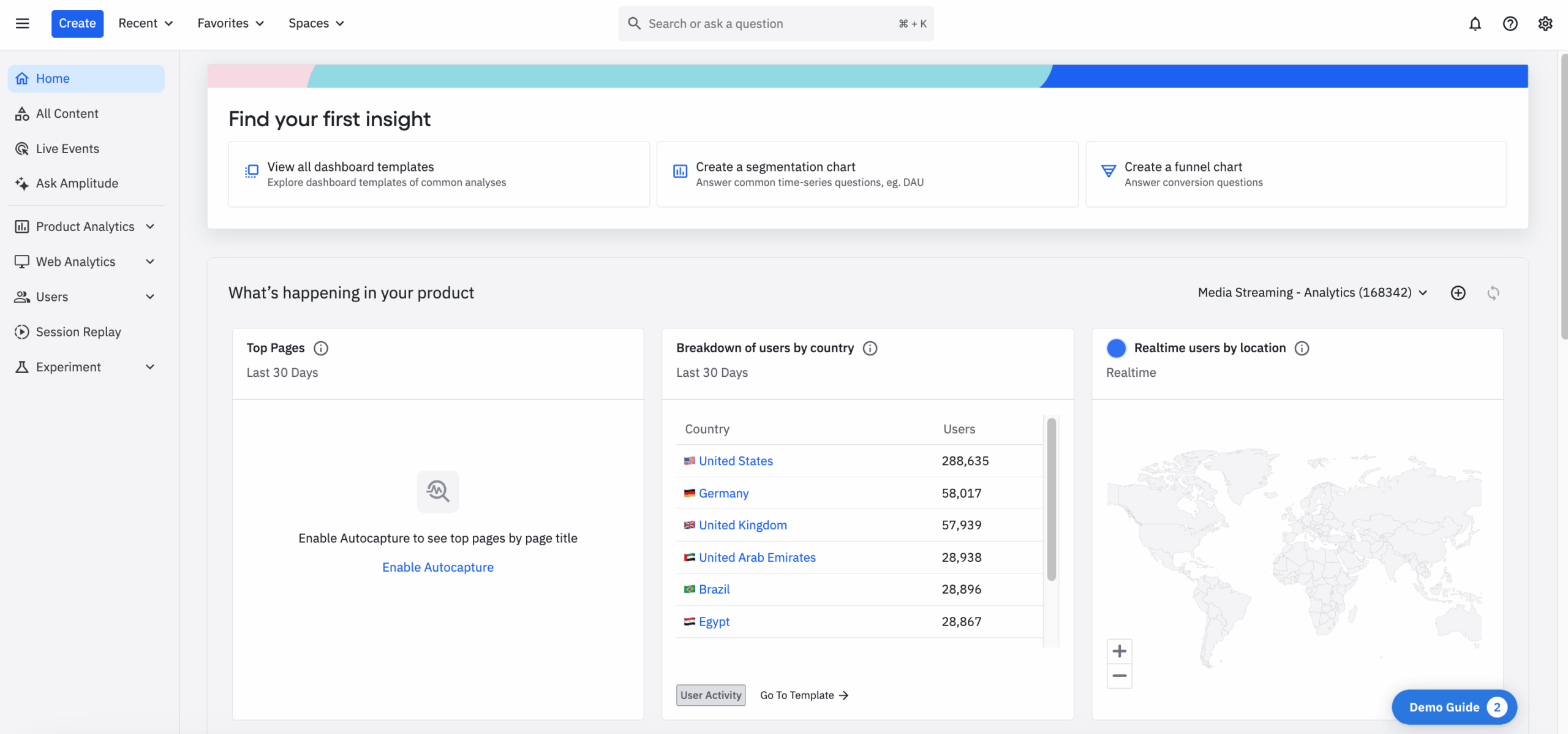Zoom in on the world map
Screen dimensions: 1568x734
pyautogui.click(x=1120, y=651)
